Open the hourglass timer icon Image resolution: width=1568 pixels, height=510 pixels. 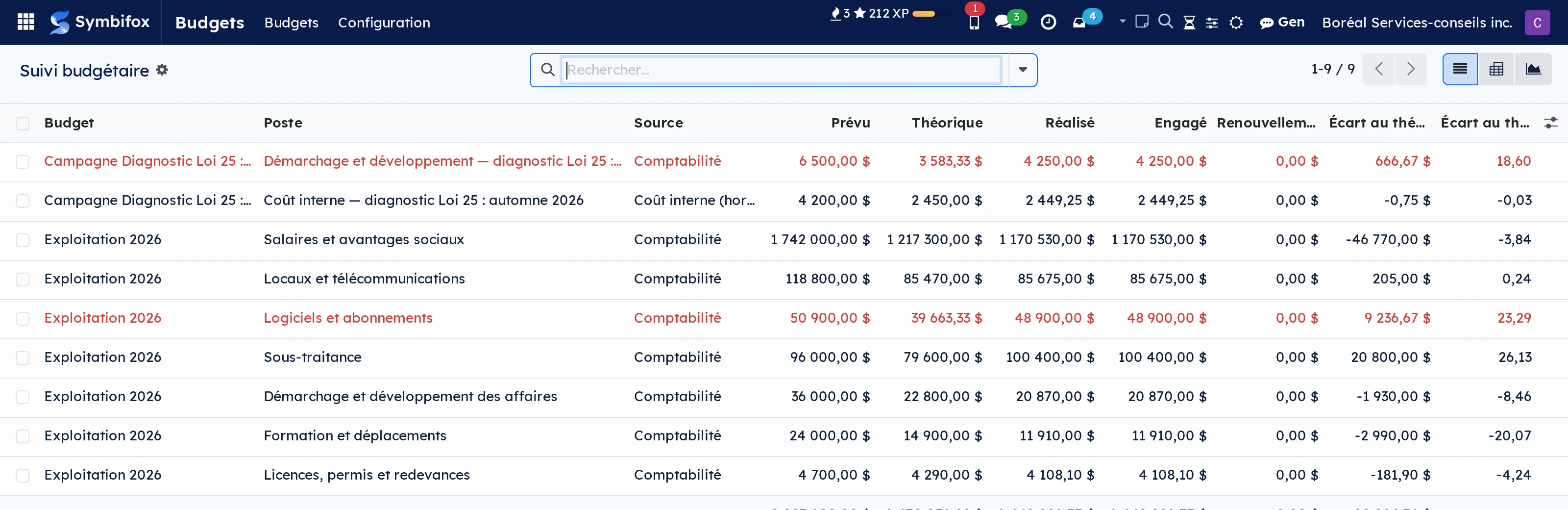point(1189,23)
